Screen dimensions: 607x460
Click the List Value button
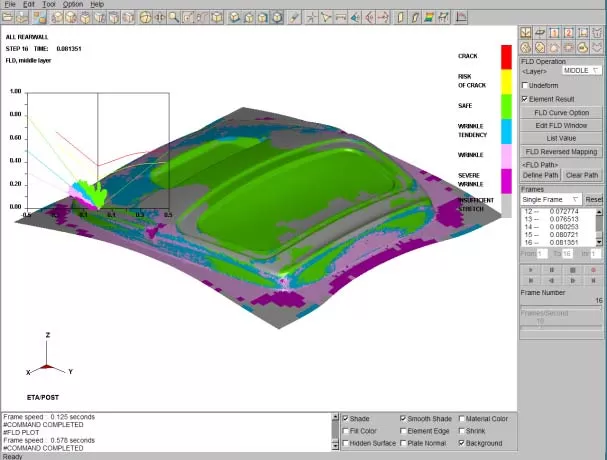click(x=561, y=138)
